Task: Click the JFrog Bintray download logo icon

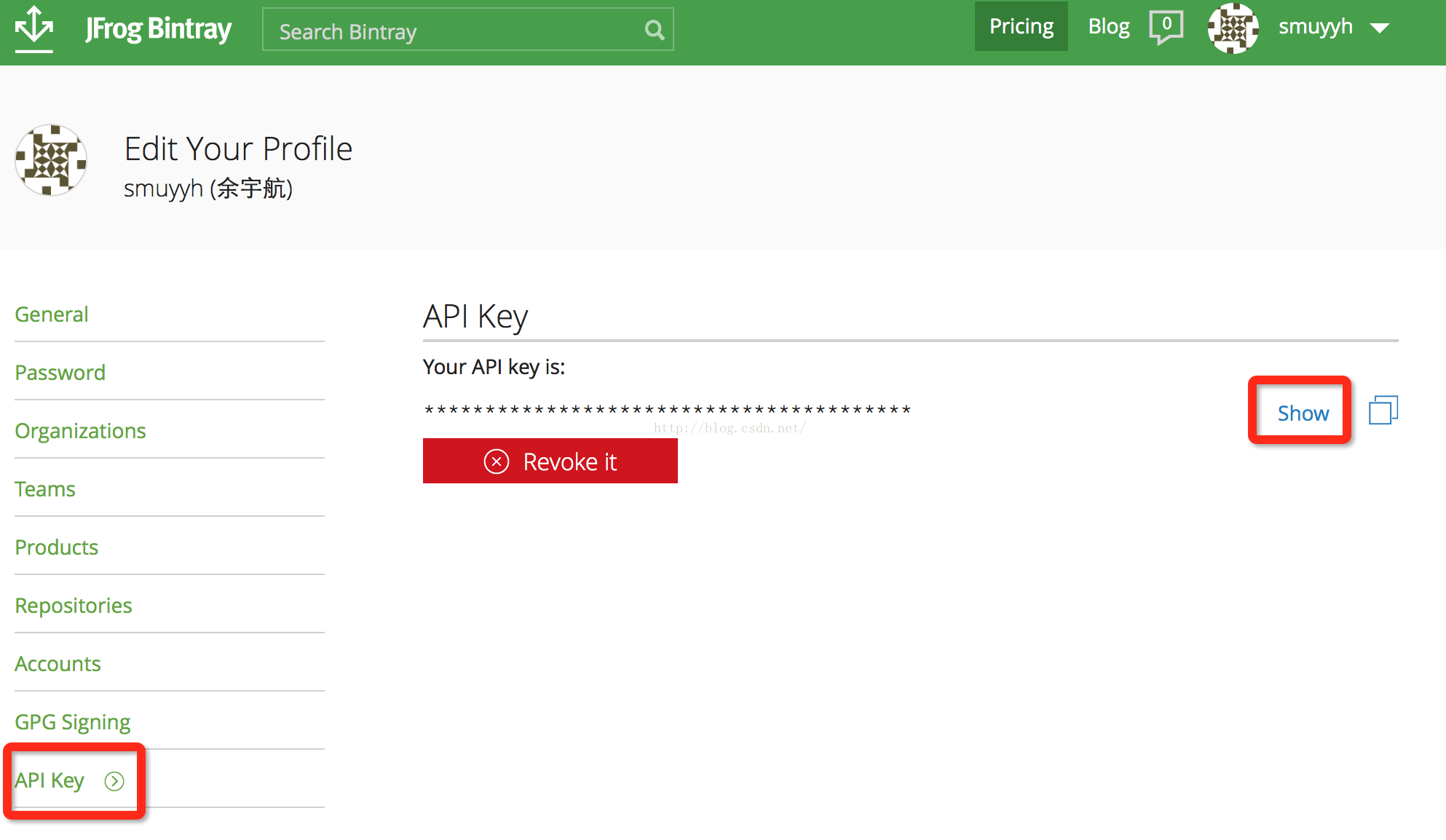Action: [34, 28]
